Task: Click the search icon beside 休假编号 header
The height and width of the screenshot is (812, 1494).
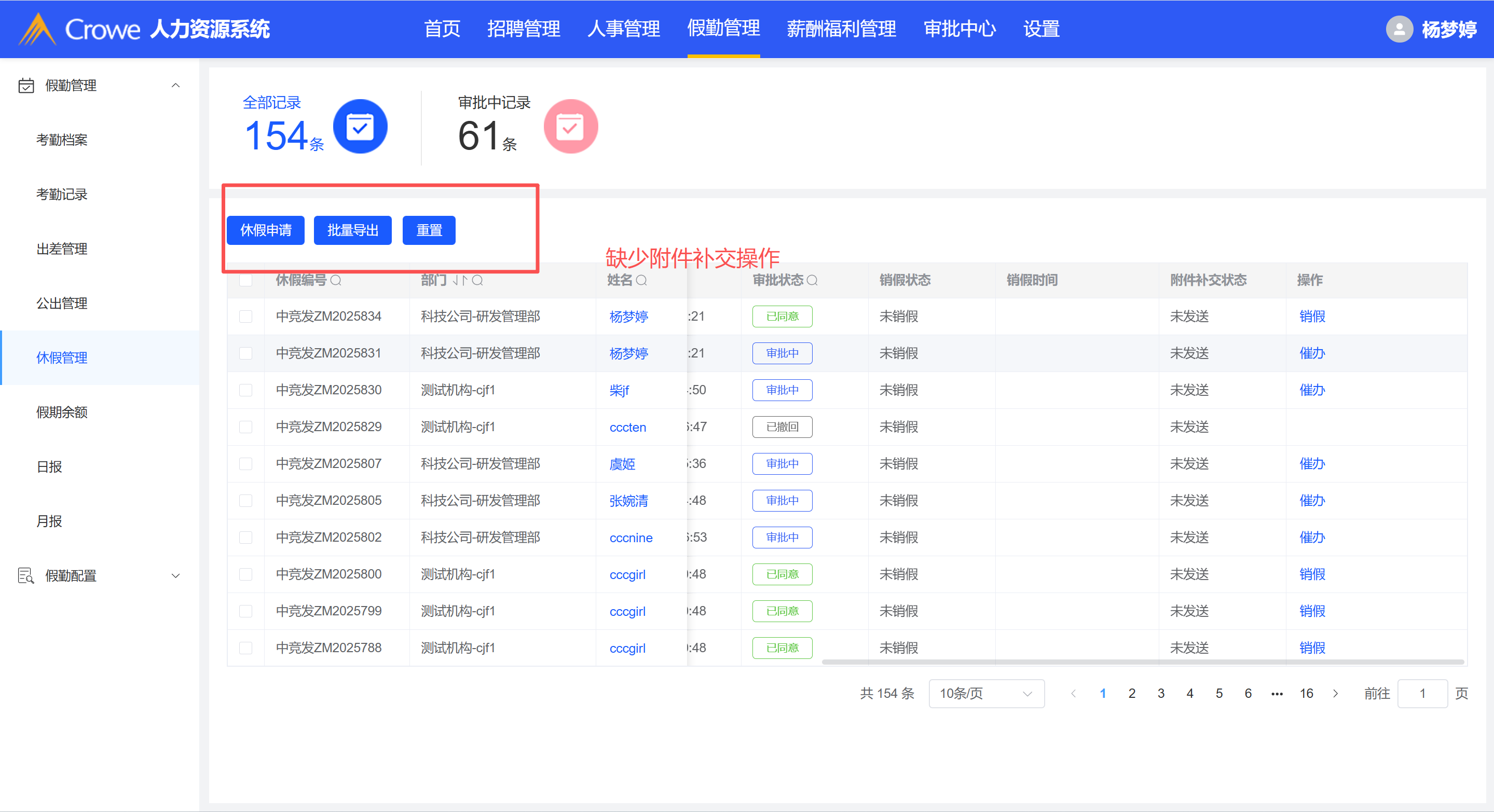Action: tap(336, 281)
